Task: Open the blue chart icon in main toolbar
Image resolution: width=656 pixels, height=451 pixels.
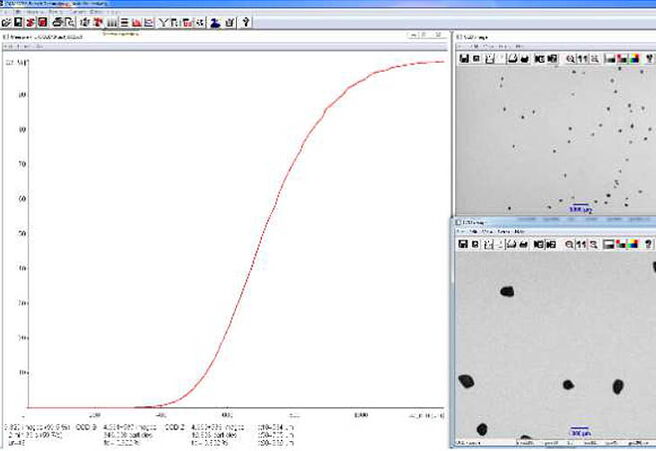Action: coord(149,23)
